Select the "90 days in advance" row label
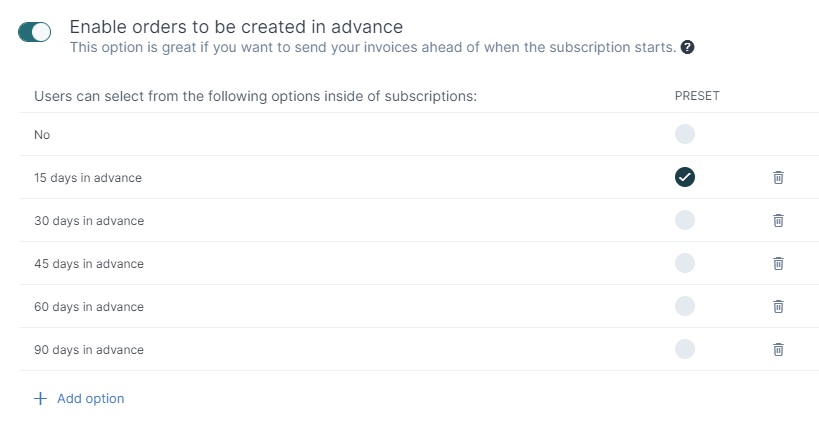The image size is (819, 421). [x=89, y=349]
